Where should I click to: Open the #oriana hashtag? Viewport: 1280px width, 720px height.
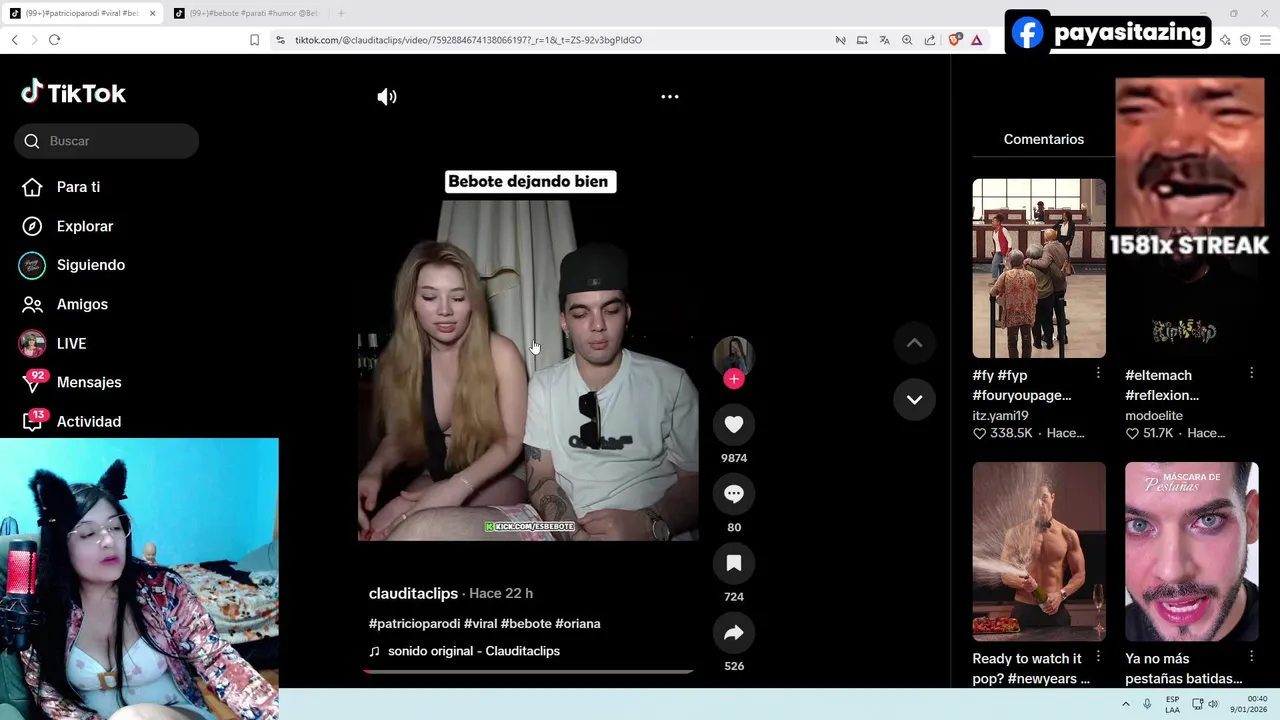578,623
